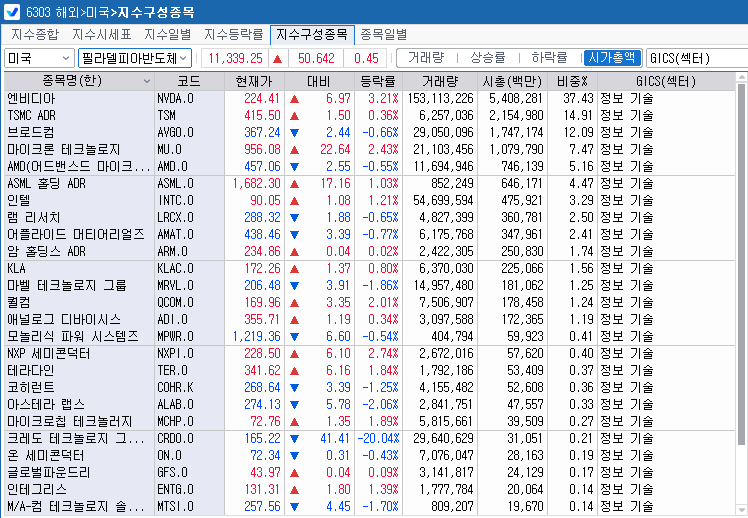Click the index value 11,339.25
The width and height of the screenshot is (748, 518).
point(235,58)
